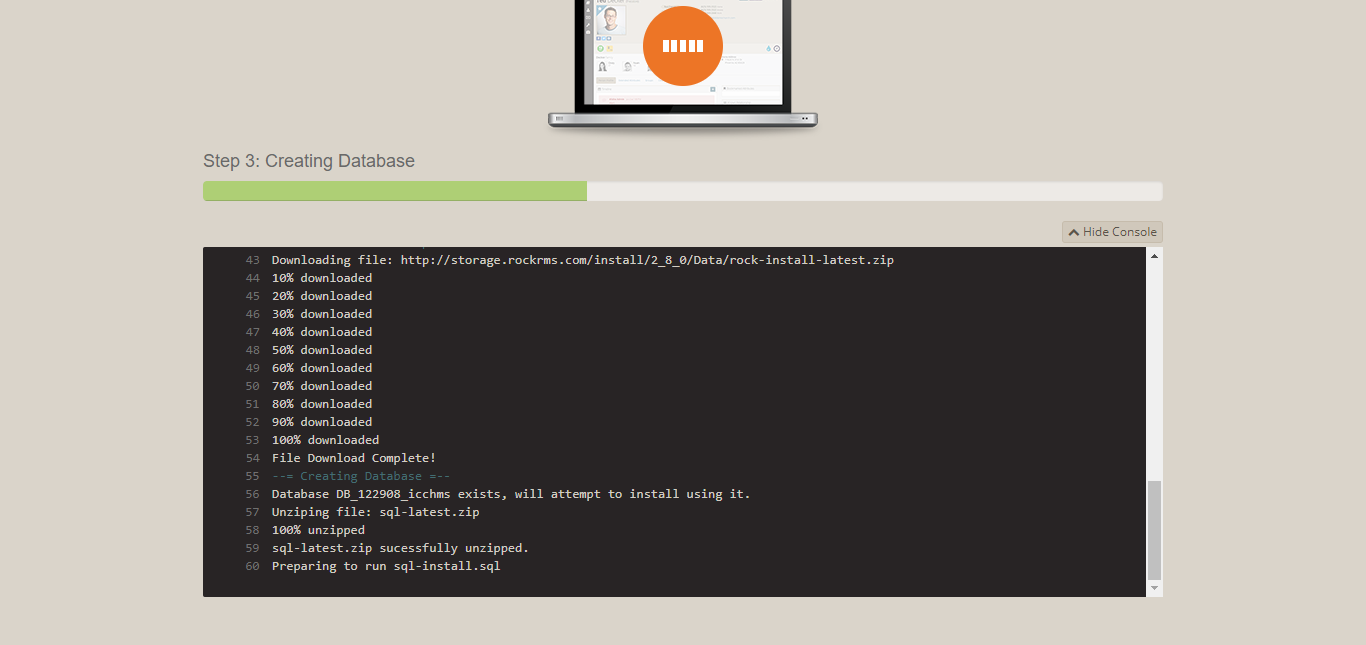
Task: Click the rock-install-latest.zip download URL line
Action: [x=582, y=260]
